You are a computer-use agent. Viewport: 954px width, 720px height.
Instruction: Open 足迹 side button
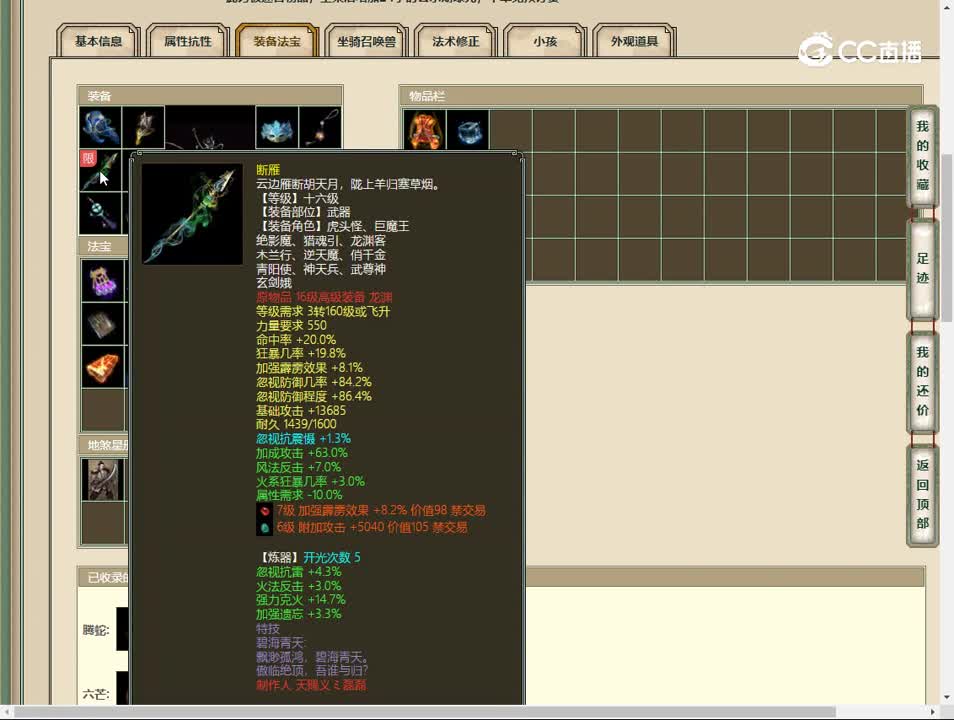[x=922, y=268]
